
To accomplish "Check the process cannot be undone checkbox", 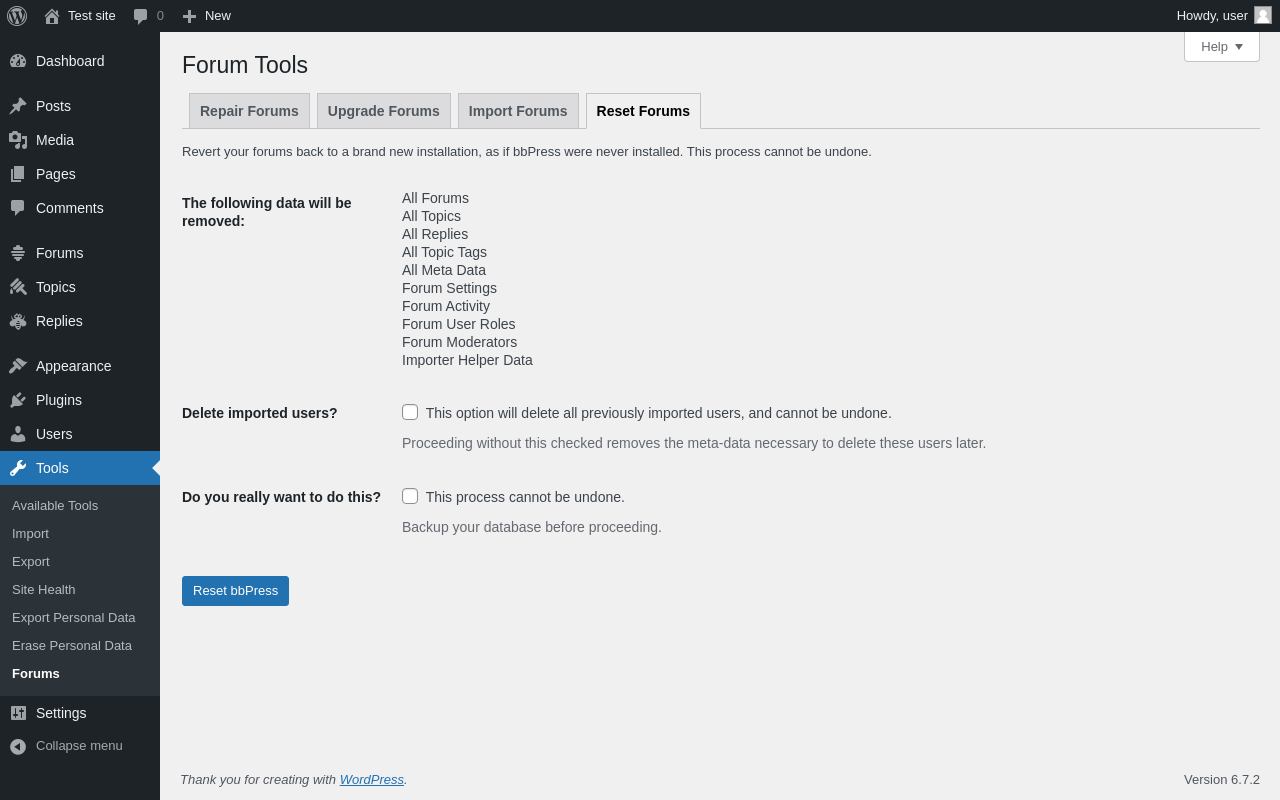I will (410, 496).
